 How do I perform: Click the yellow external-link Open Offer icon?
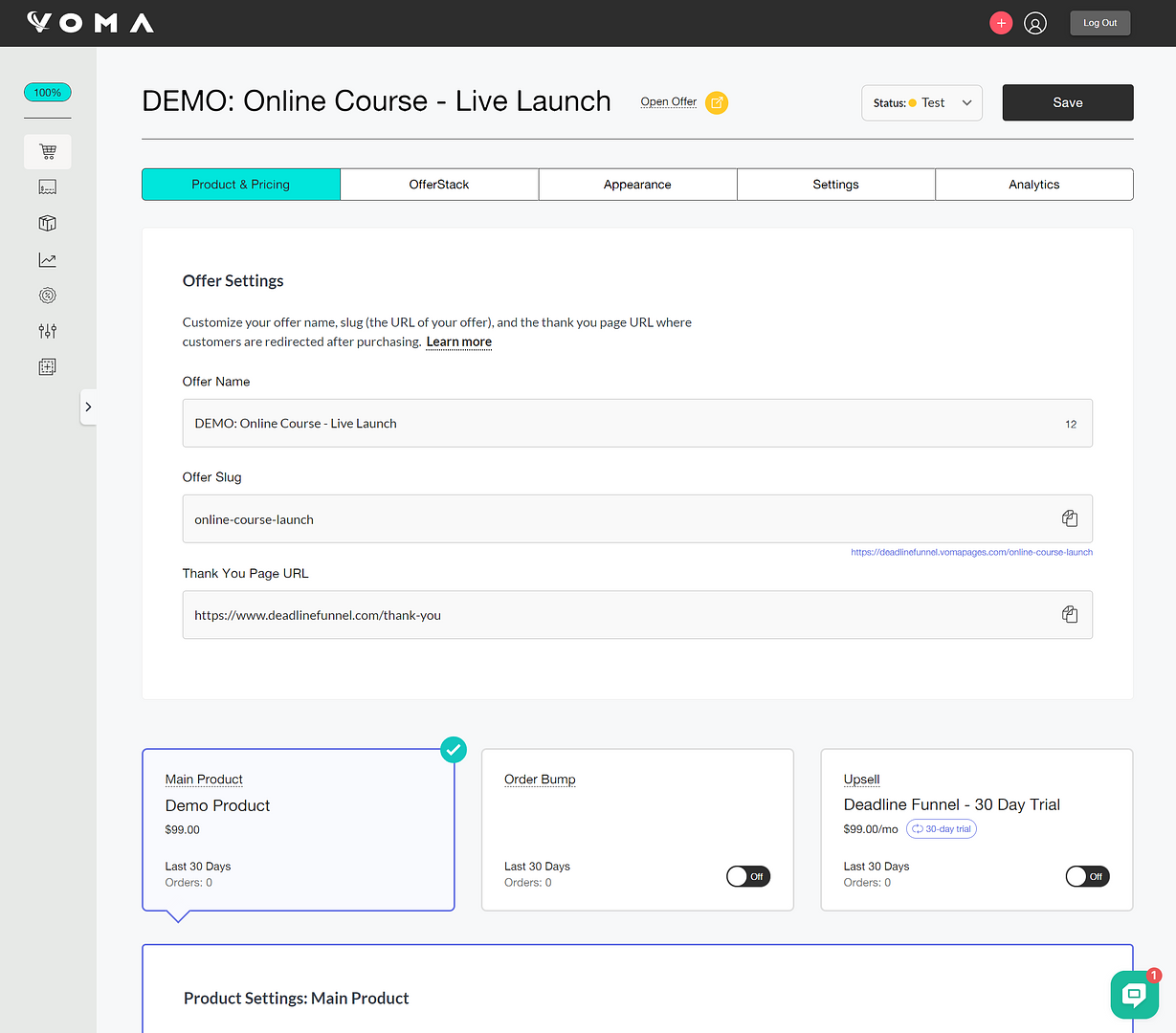717,102
